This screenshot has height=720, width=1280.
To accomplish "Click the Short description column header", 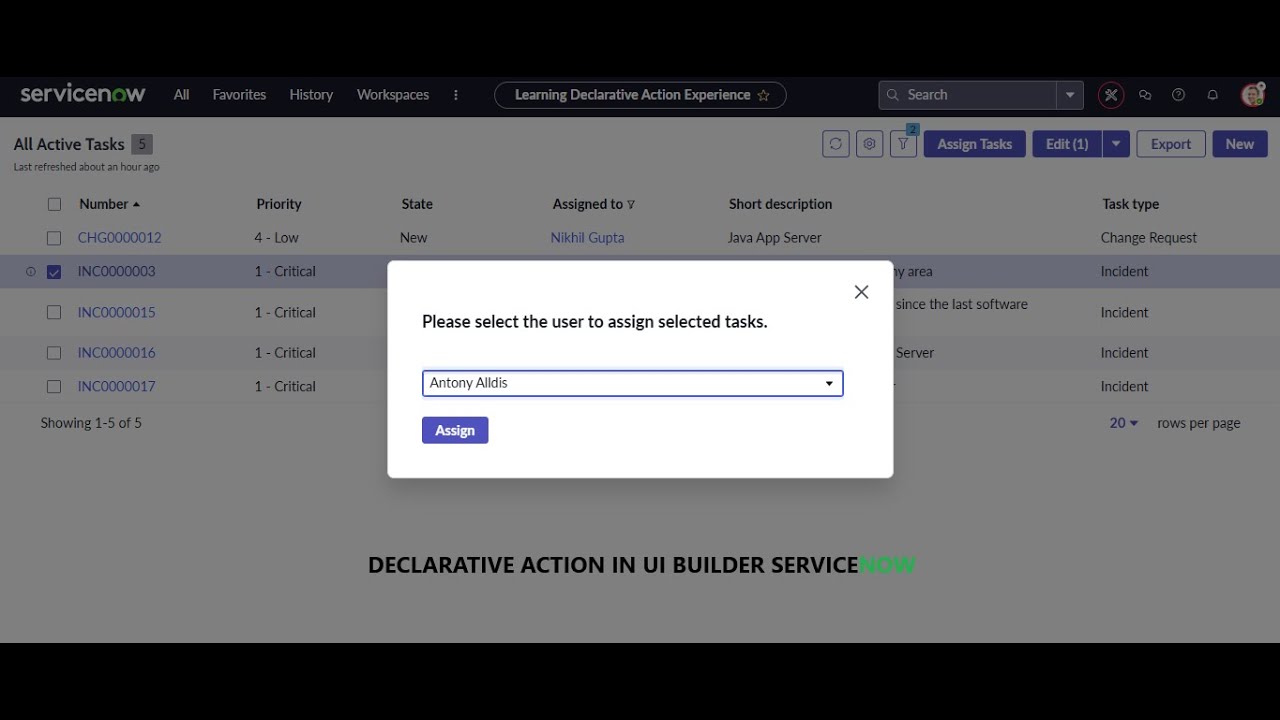I will (x=780, y=204).
